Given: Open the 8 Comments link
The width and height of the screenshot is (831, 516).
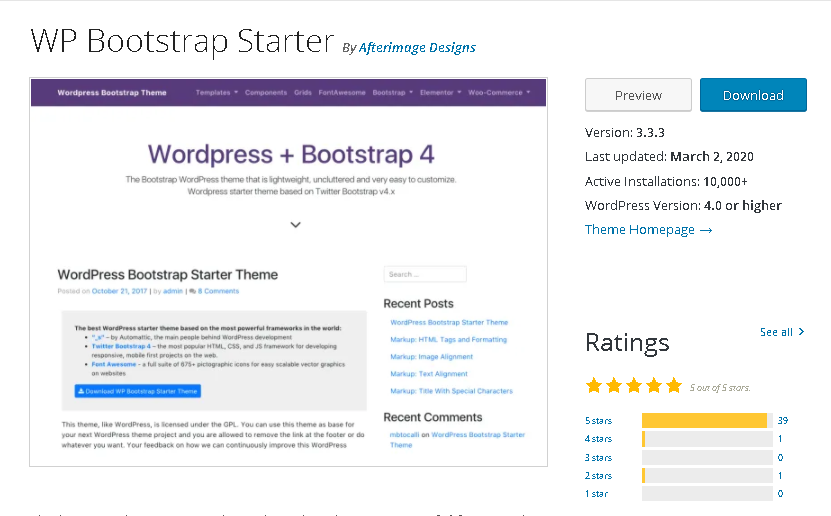Looking at the screenshot, I should (218, 291).
